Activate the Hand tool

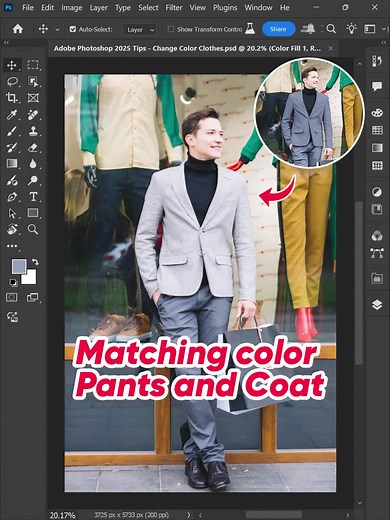click(12, 229)
